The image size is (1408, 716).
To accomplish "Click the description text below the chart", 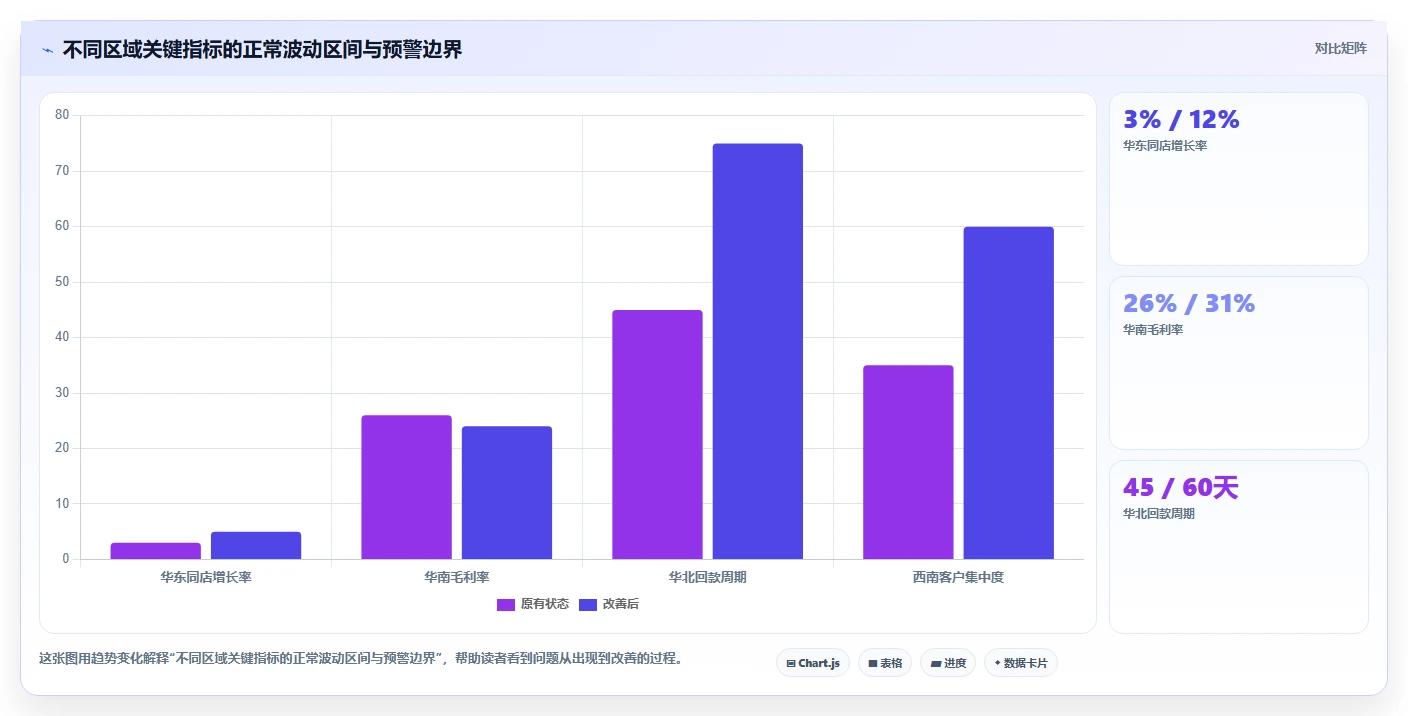I will (x=360, y=659).
